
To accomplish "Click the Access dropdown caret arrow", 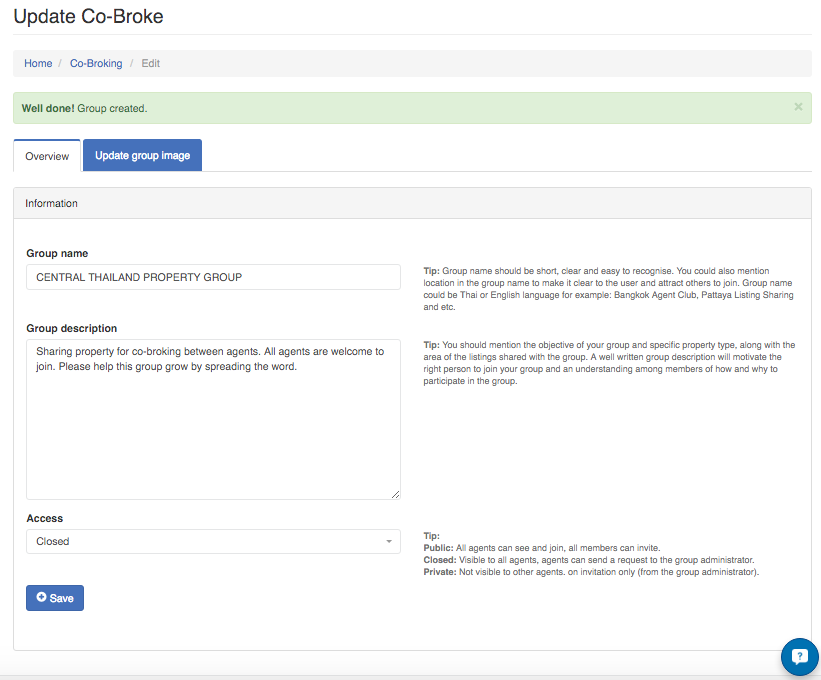I will click(388, 542).
